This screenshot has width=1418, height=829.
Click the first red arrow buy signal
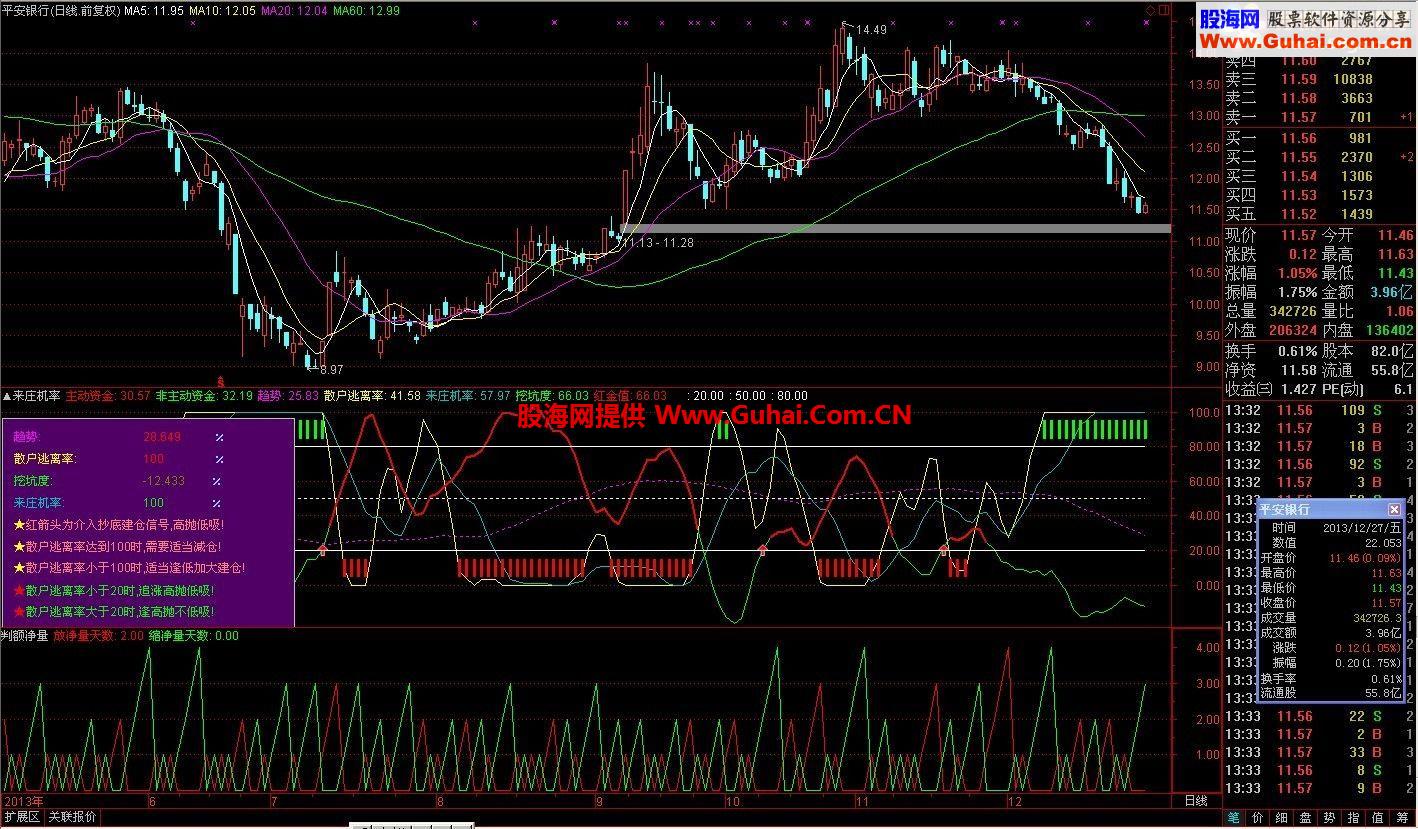click(x=322, y=548)
